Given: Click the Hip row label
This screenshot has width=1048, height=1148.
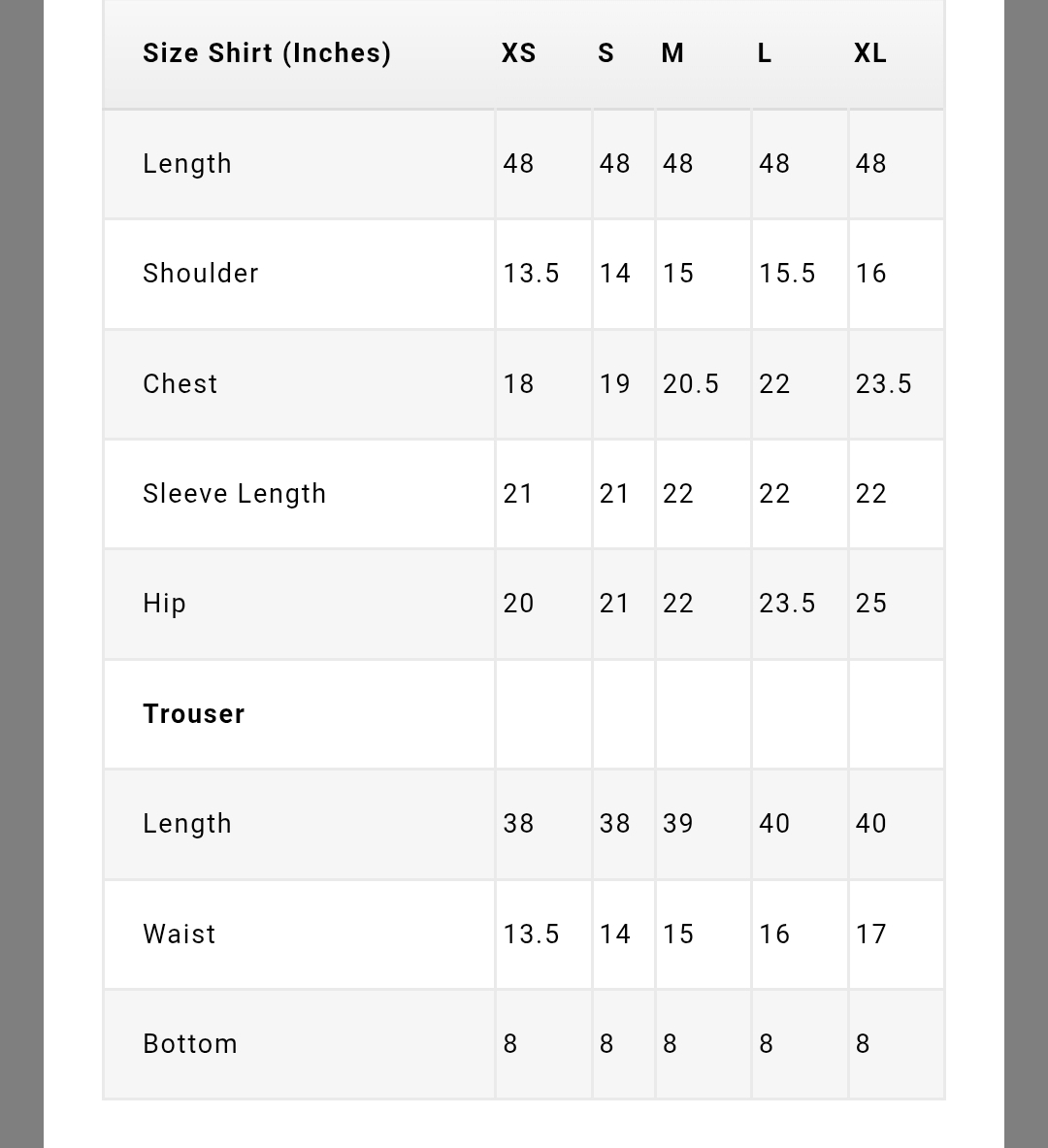Looking at the screenshot, I should [165, 604].
